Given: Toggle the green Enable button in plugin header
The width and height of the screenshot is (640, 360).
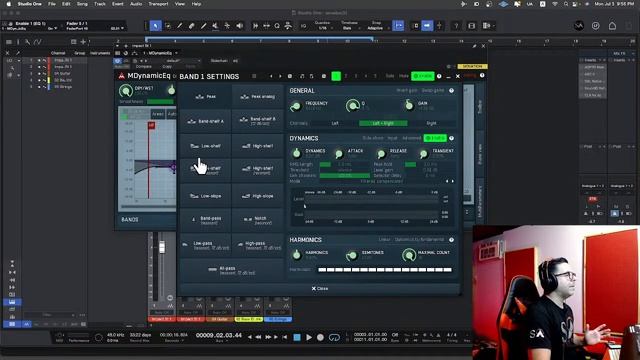Looking at the screenshot, I should coord(422,76).
